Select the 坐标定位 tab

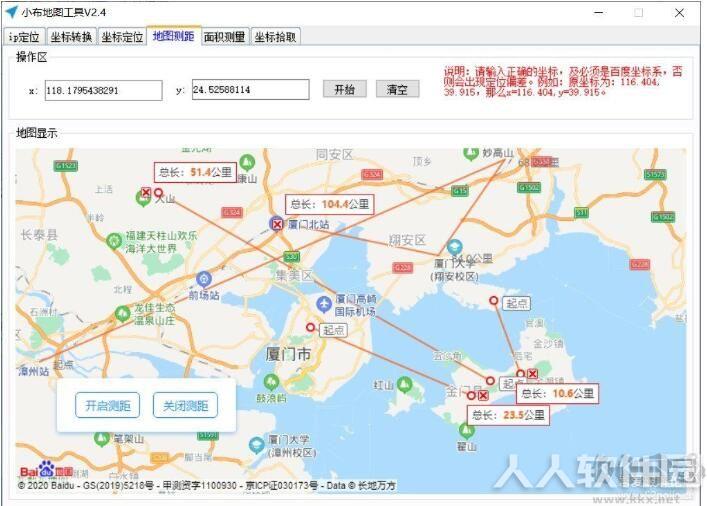click(122, 37)
